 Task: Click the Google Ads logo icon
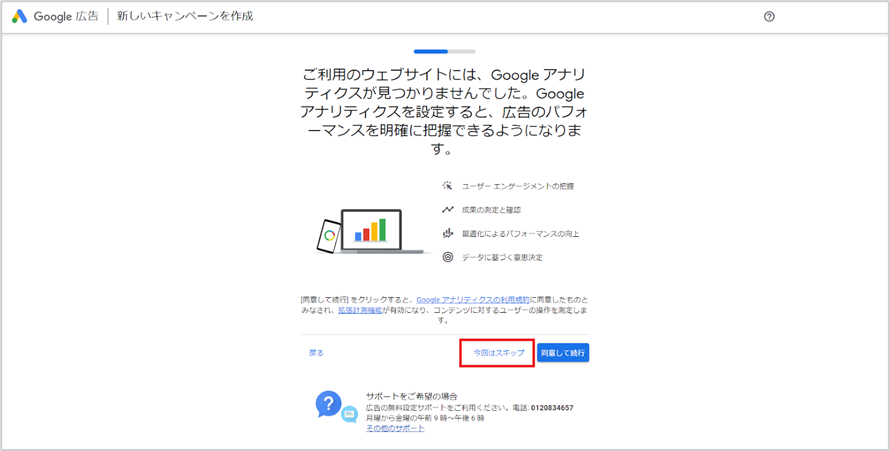[19, 16]
